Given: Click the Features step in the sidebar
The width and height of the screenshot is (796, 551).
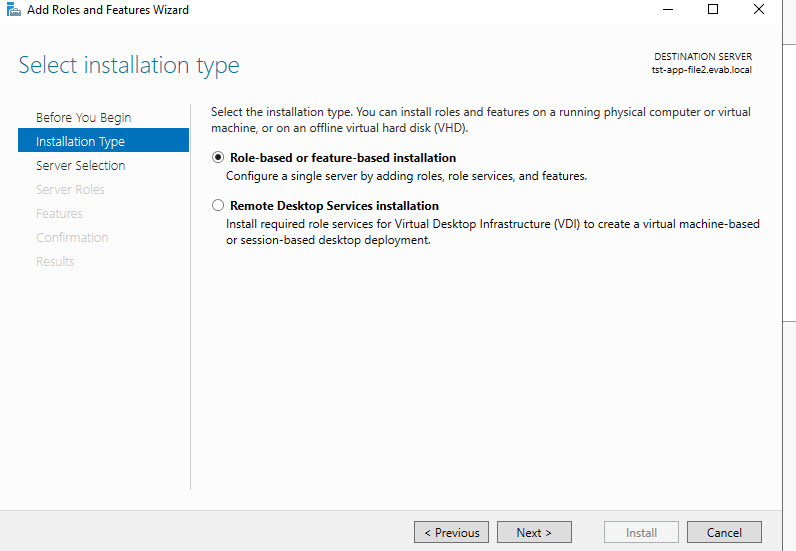Looking at the screenshot, I should [x=59, y=213].
